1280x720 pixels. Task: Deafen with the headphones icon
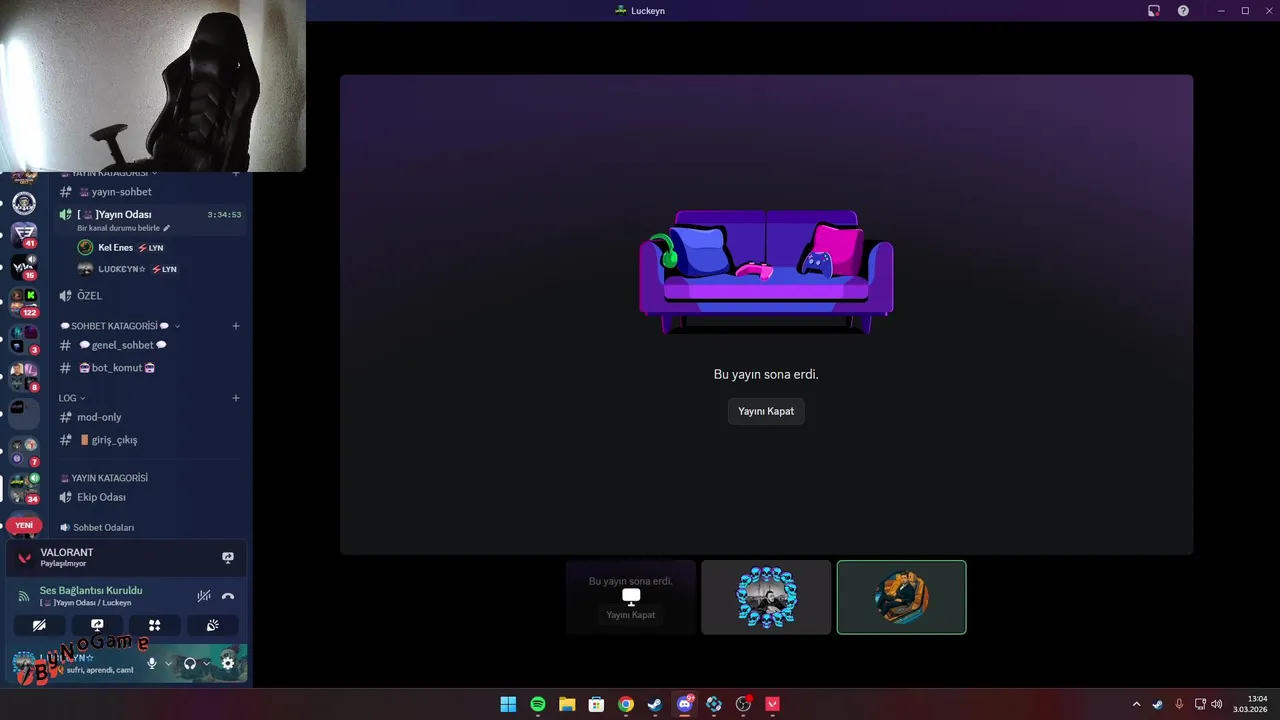190,663
